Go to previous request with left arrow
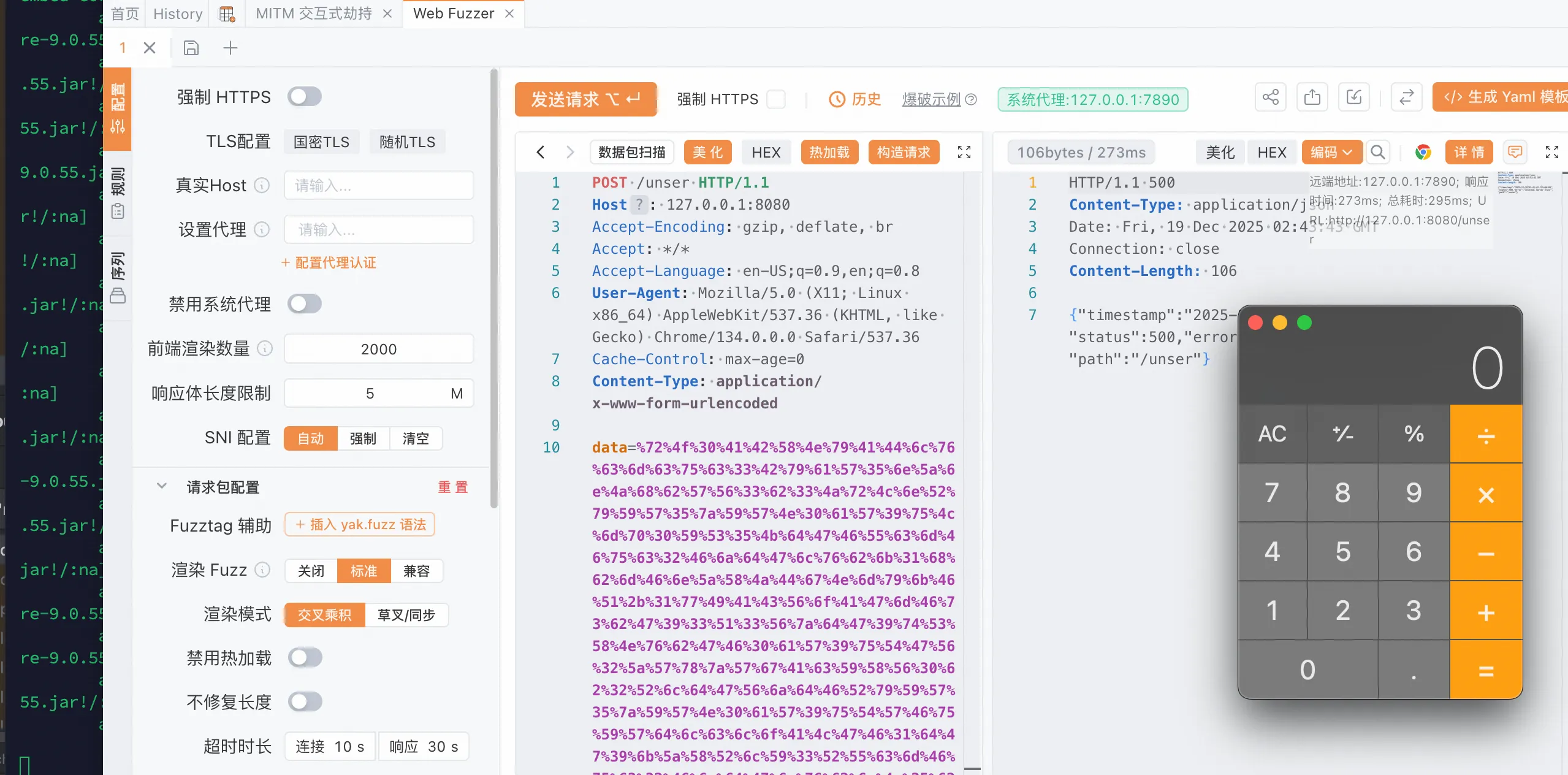 [540, 152]
